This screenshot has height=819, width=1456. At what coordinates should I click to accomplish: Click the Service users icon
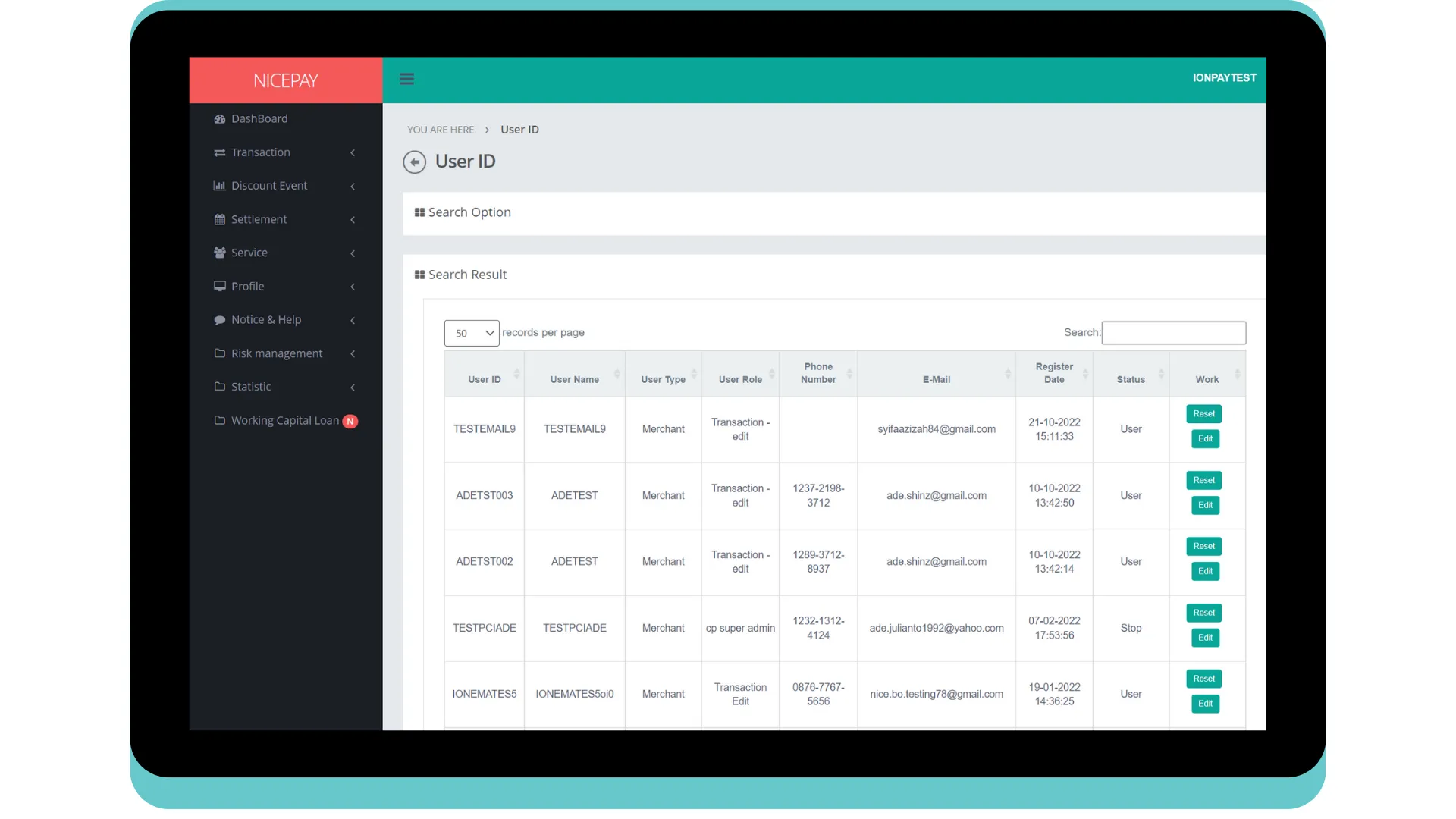(220, 253)
